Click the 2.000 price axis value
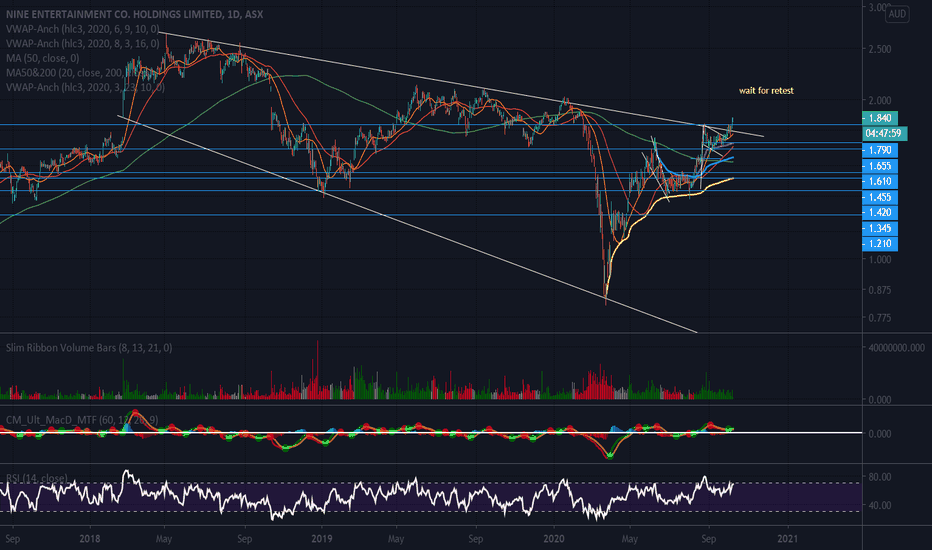Viewport: 932px width, 550px height. 880,100
